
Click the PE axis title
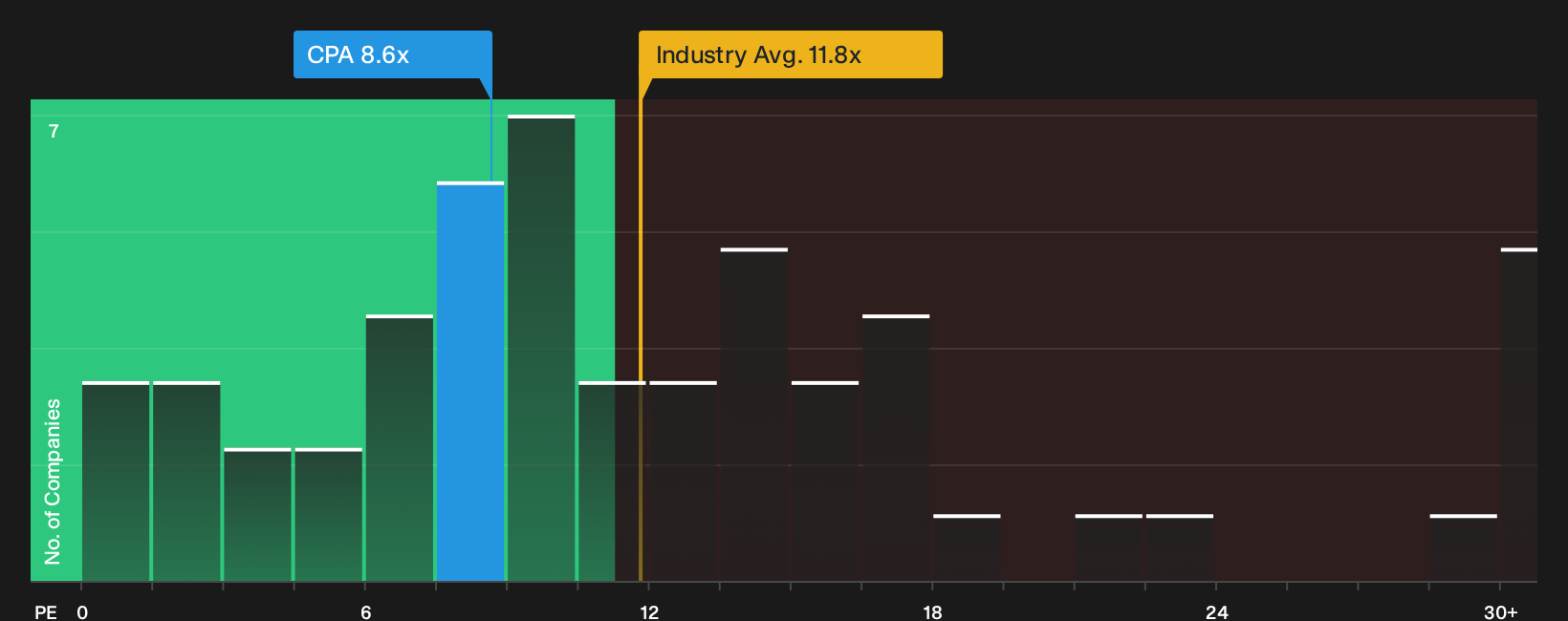coord(46,611)
